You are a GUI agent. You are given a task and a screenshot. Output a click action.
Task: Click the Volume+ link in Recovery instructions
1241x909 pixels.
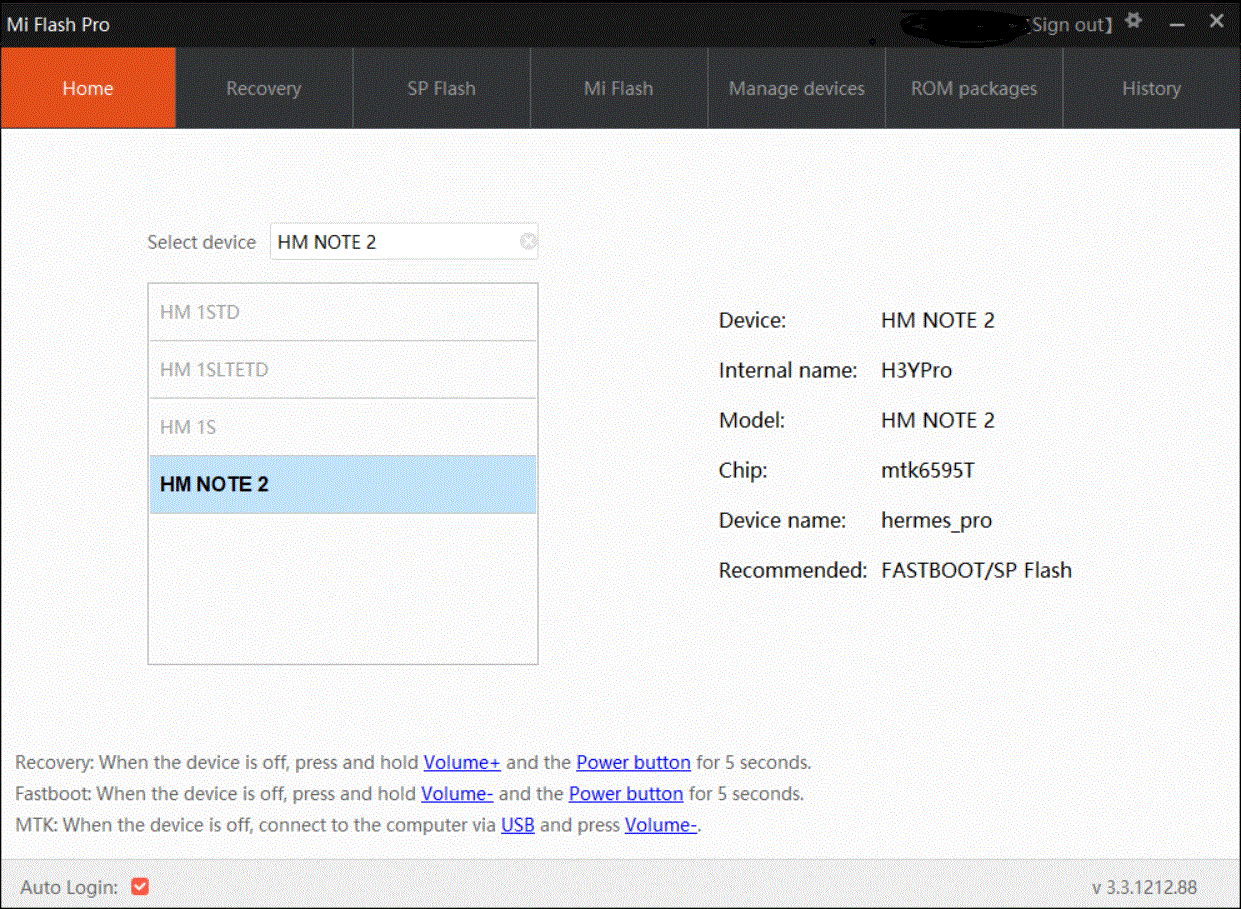coord(461,762)
